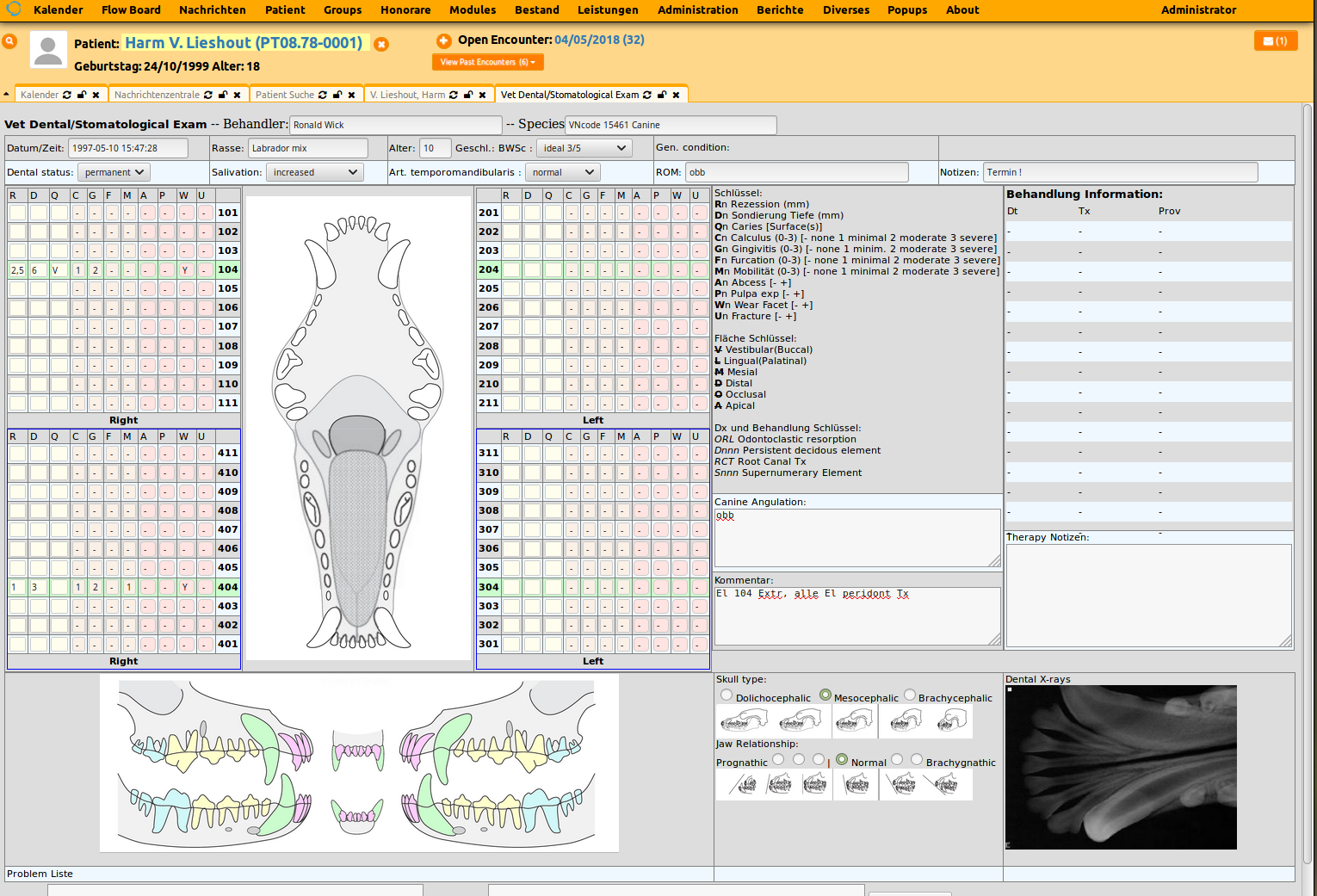Screen dimensions: 1317x896
Task: Open the Nachrichten menu
Action: click(x=213, y=10)
